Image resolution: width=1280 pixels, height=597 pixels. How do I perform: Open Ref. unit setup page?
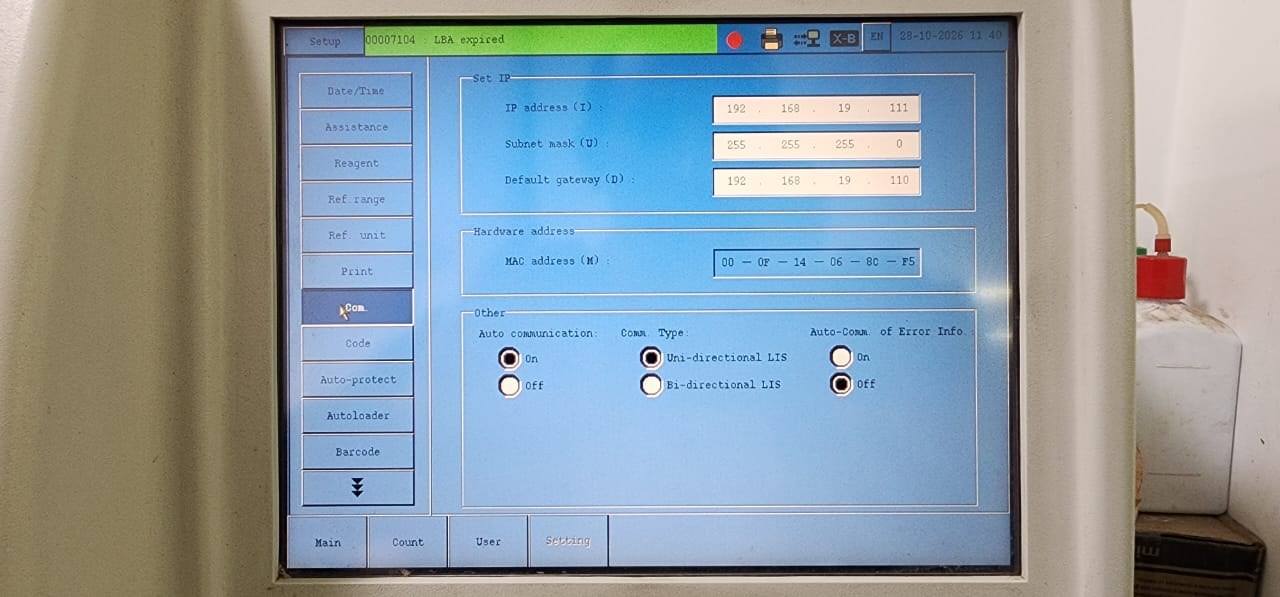pos(356,235)
